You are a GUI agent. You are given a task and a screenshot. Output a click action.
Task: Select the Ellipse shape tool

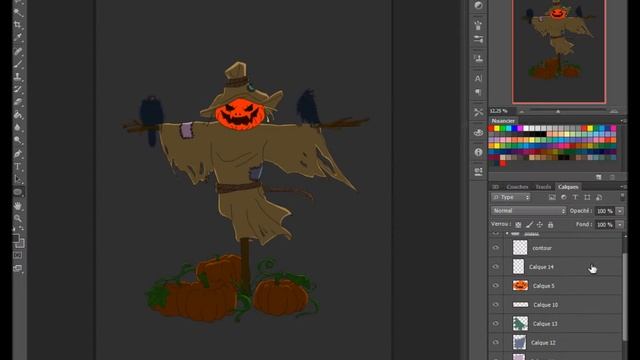pos(18,192)
